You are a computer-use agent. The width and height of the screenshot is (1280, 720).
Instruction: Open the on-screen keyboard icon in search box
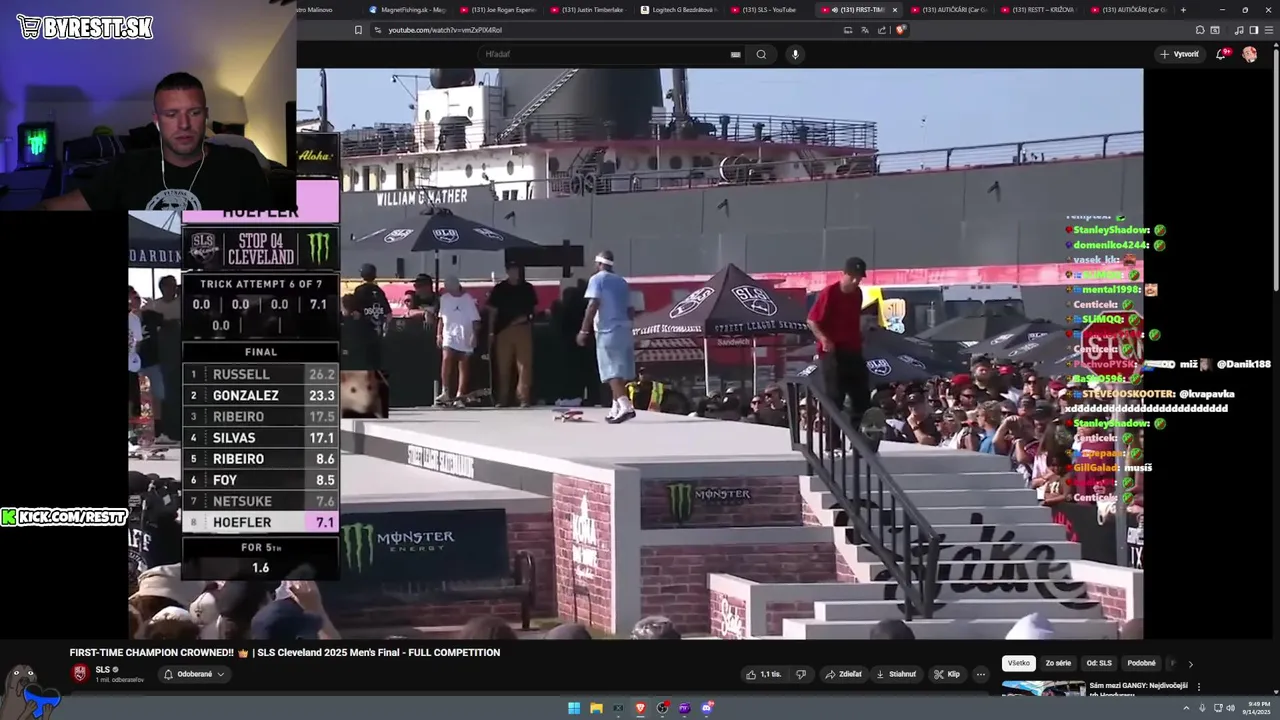coord(736,54)
